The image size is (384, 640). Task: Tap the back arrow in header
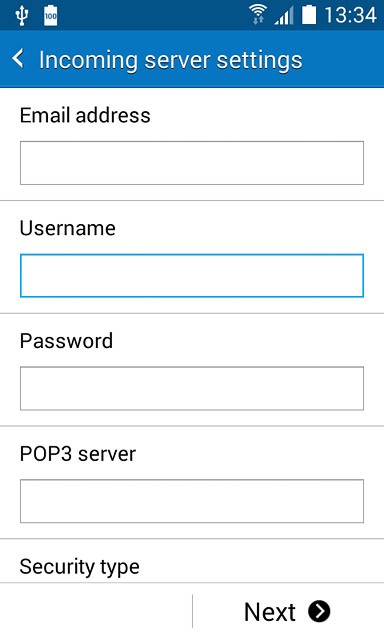[18, 59]
